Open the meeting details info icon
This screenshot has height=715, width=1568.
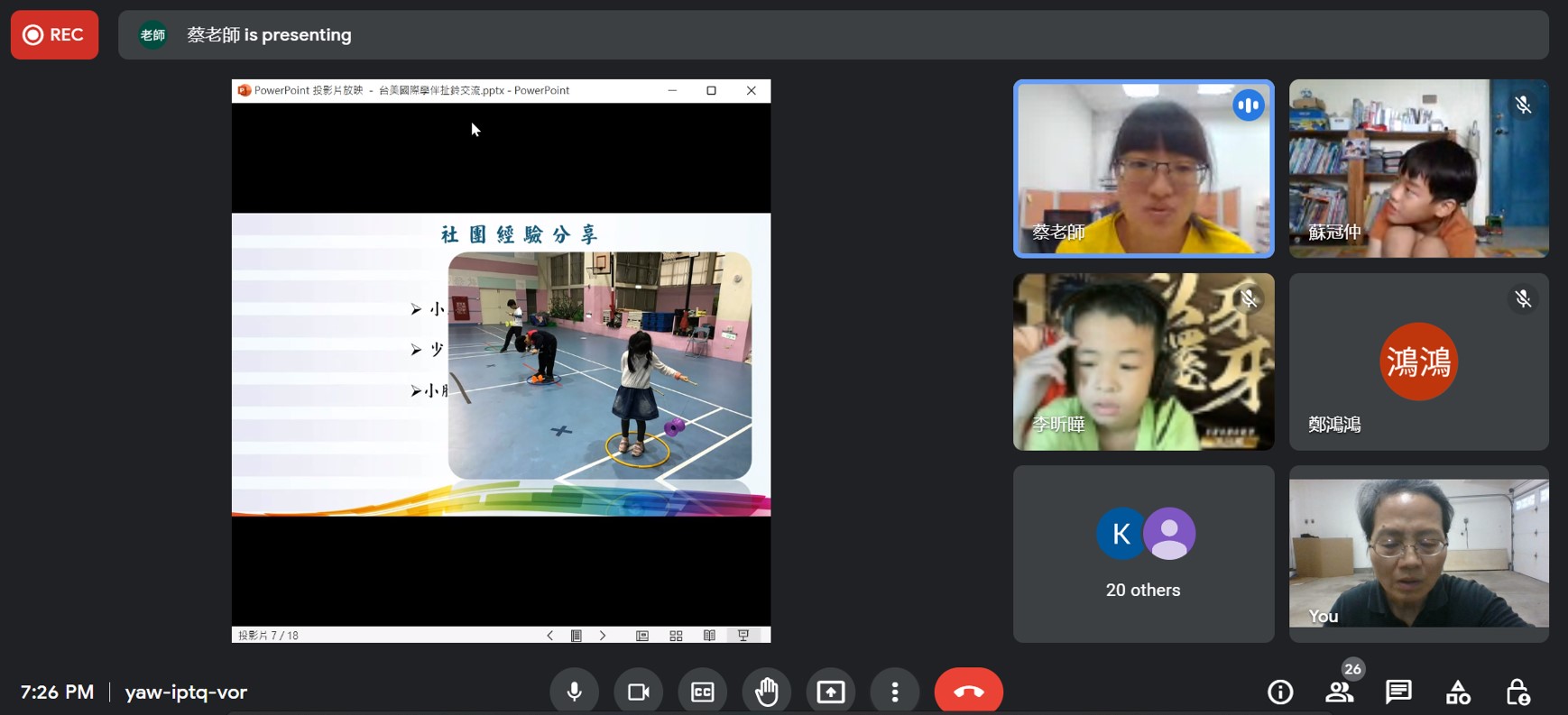coord(1279,692)
